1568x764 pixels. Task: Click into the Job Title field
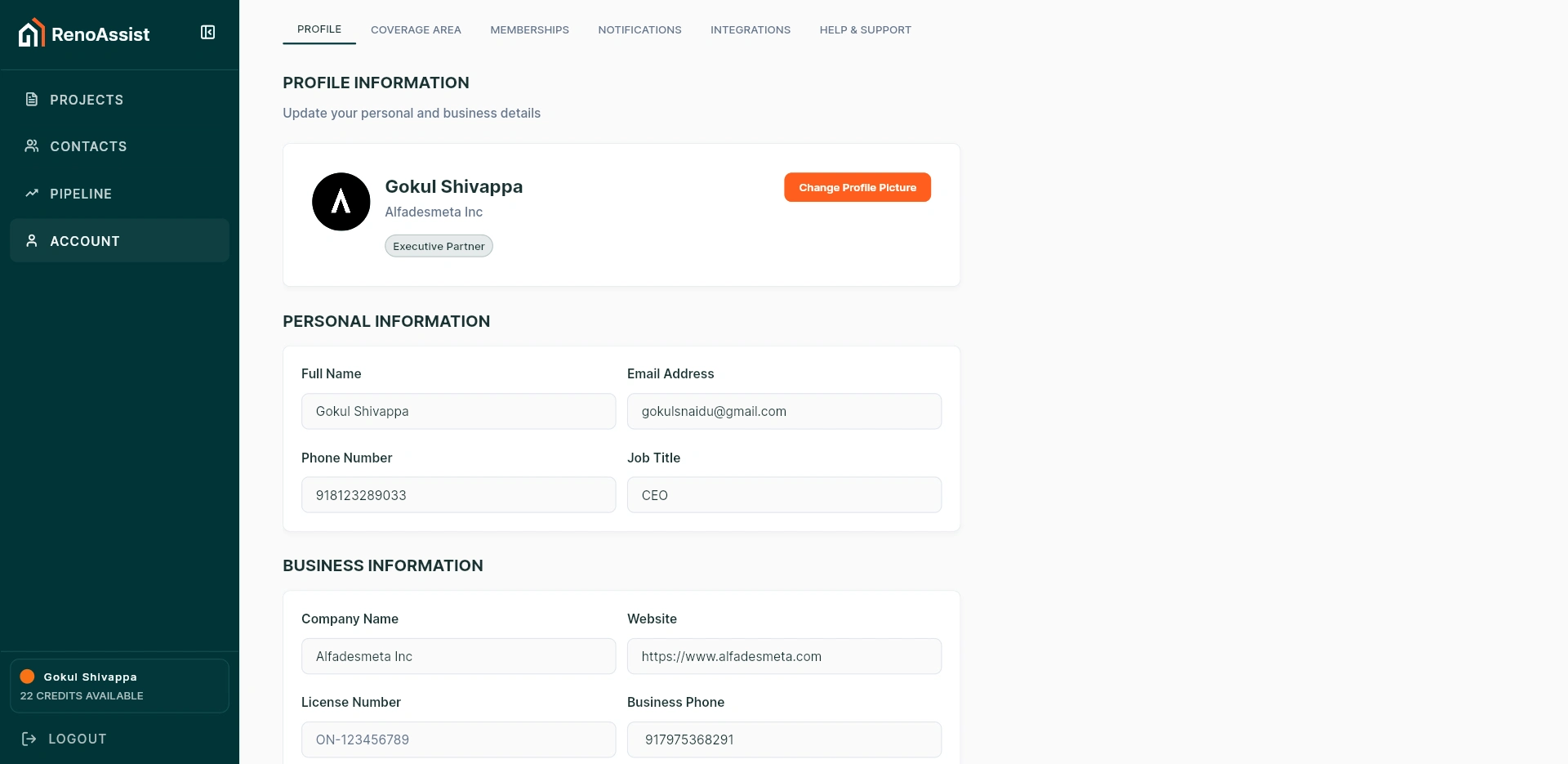click(x=784, y=495)
